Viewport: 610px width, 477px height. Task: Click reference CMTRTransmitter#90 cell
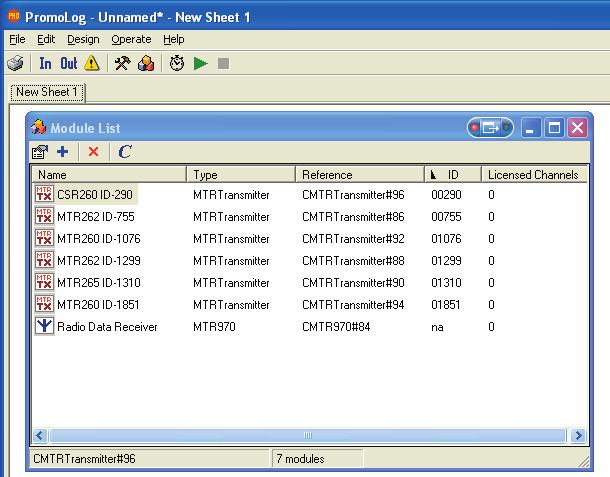coord(353,282)
